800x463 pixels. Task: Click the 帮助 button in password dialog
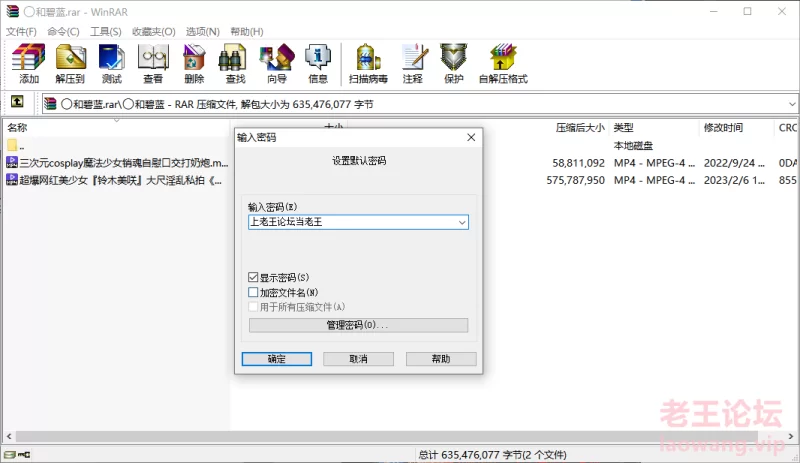point(441,359)
